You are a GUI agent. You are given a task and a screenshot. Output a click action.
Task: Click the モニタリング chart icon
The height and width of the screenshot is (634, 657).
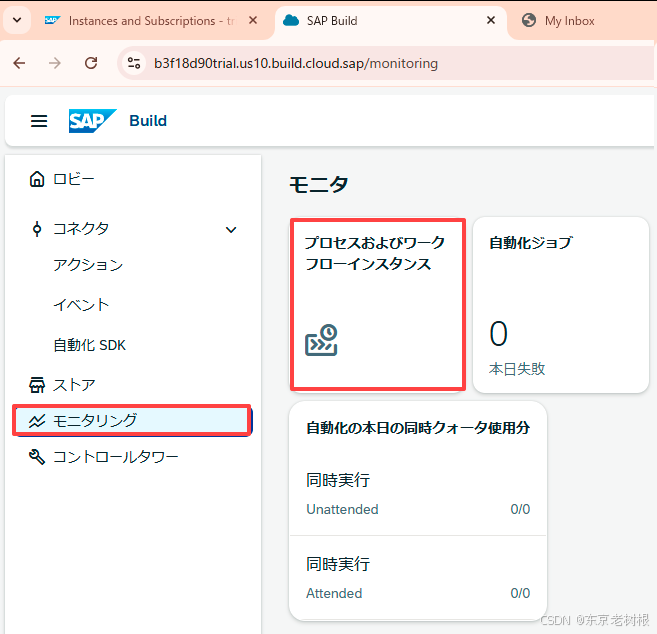click(37, 420)
